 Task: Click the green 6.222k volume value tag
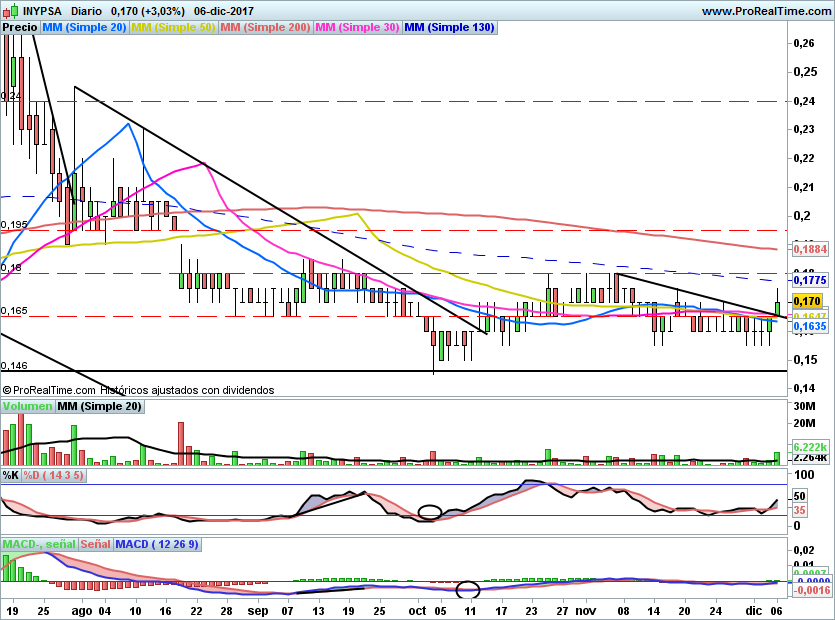point(811,447)
